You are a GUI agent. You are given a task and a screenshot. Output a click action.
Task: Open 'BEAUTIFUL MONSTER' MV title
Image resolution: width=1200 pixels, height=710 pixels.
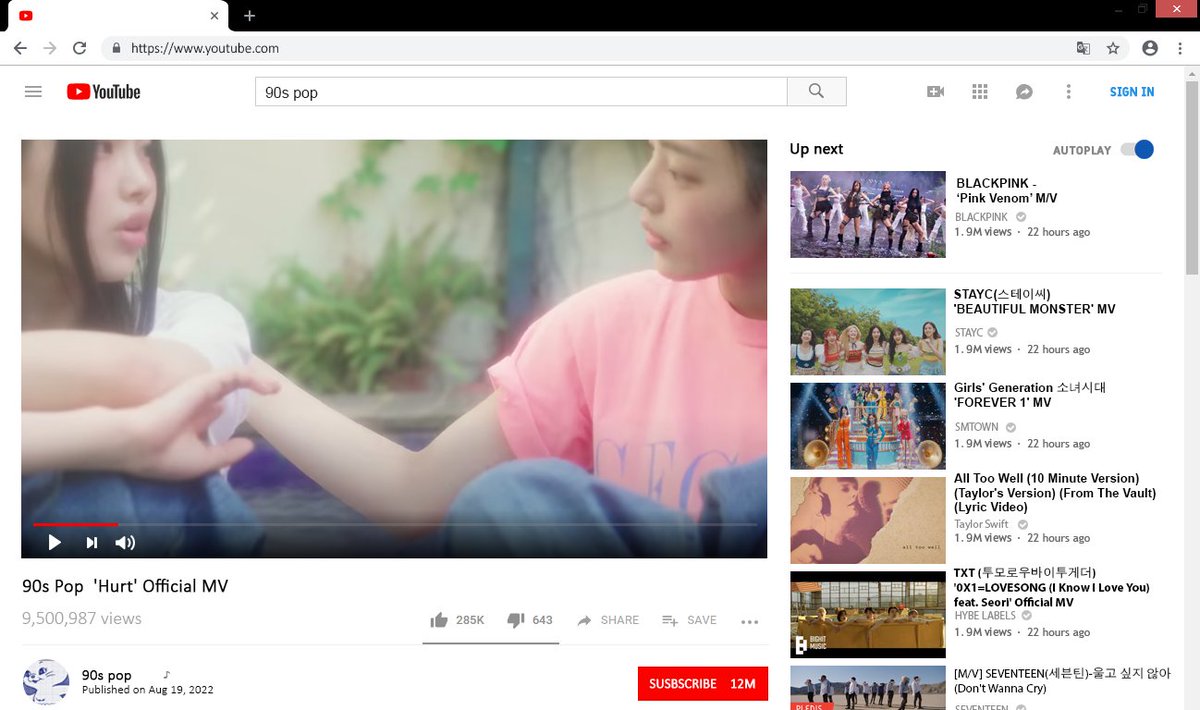(1035, 302)
